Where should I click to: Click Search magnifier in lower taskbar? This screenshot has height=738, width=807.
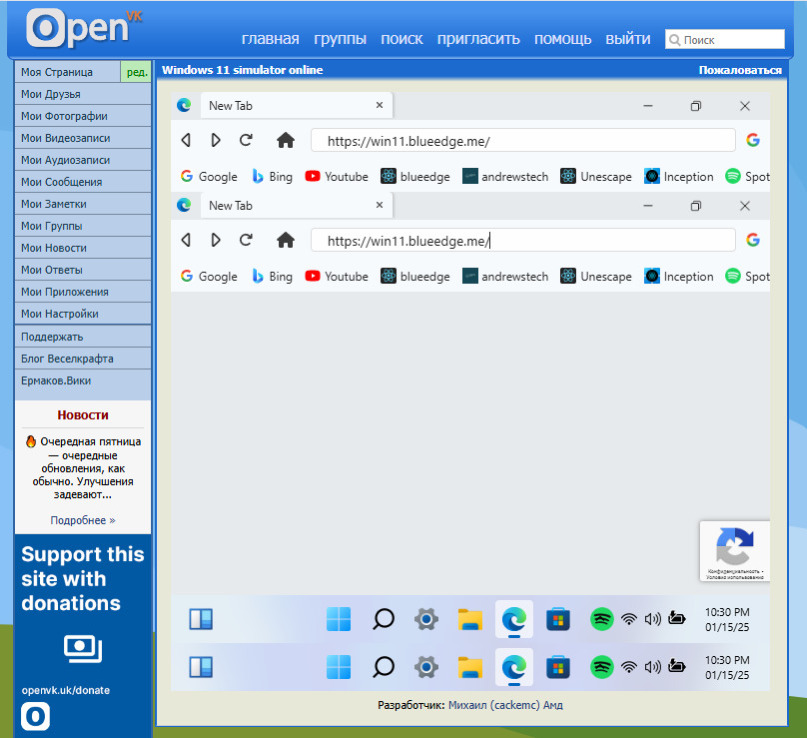(383, 667)
